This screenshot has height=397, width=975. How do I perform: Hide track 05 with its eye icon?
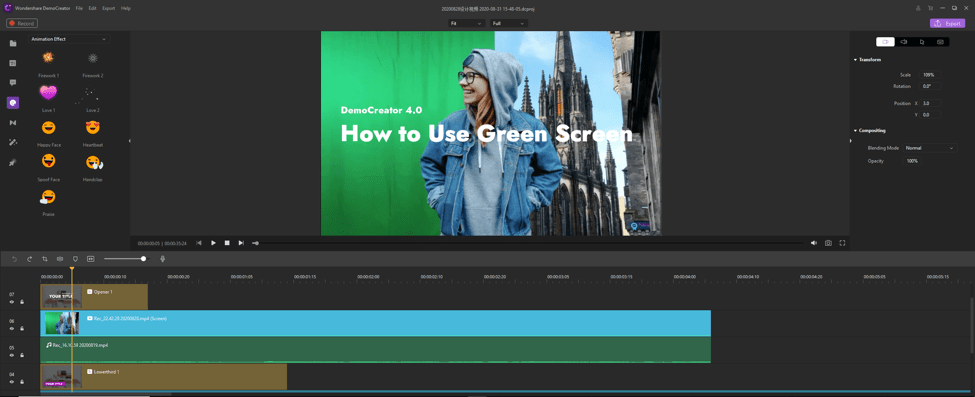[x=11, y=355]
